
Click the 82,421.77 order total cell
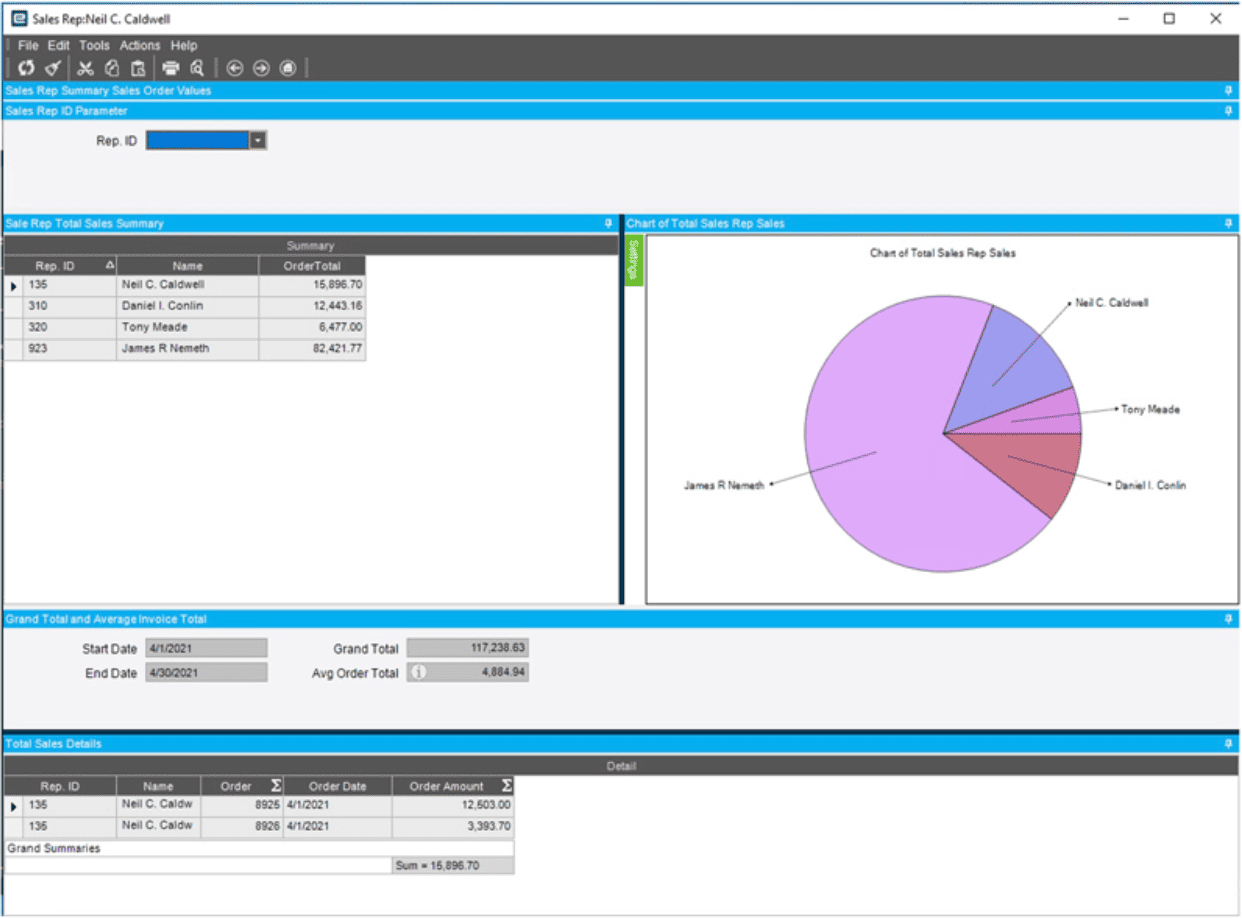(x=312, y=349)
